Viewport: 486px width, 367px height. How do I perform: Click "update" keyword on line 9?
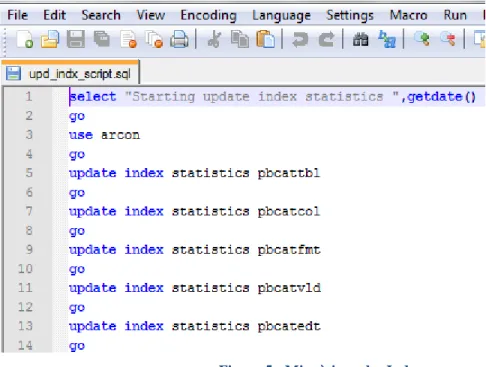[x=93, y=250]
